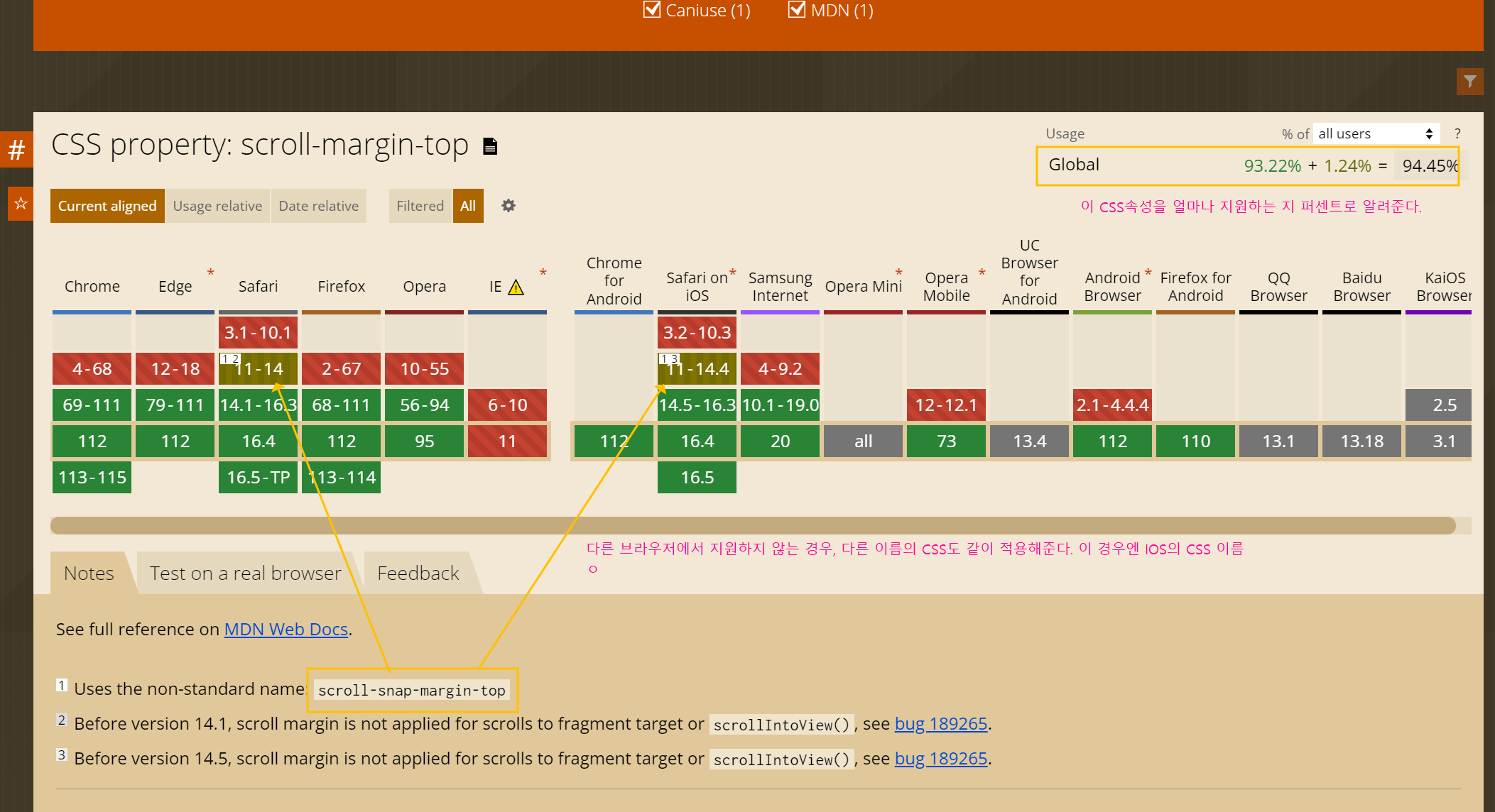Click the spec document icon beside title
Screen dimensions: 1495x812
click(x=490, y=146)
